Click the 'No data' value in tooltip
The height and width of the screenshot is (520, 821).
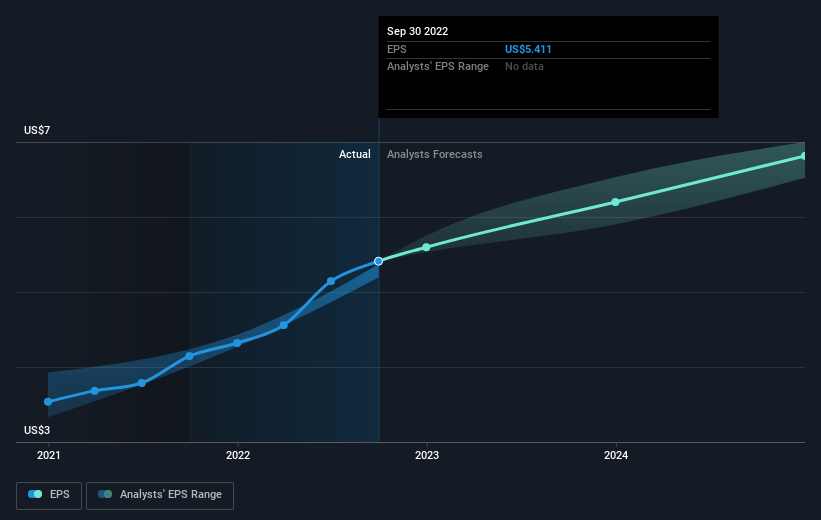click(524, 67)
